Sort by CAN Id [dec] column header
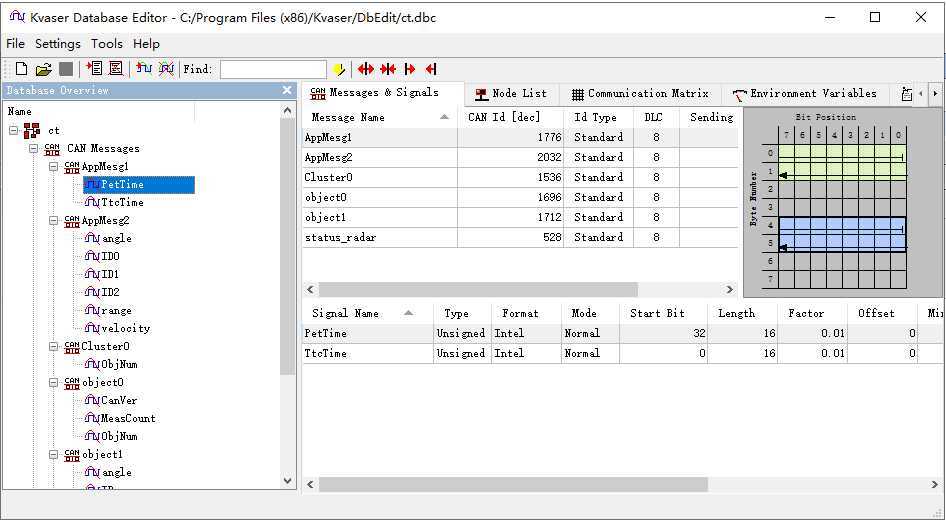The image size is (946, 521). 504,117
